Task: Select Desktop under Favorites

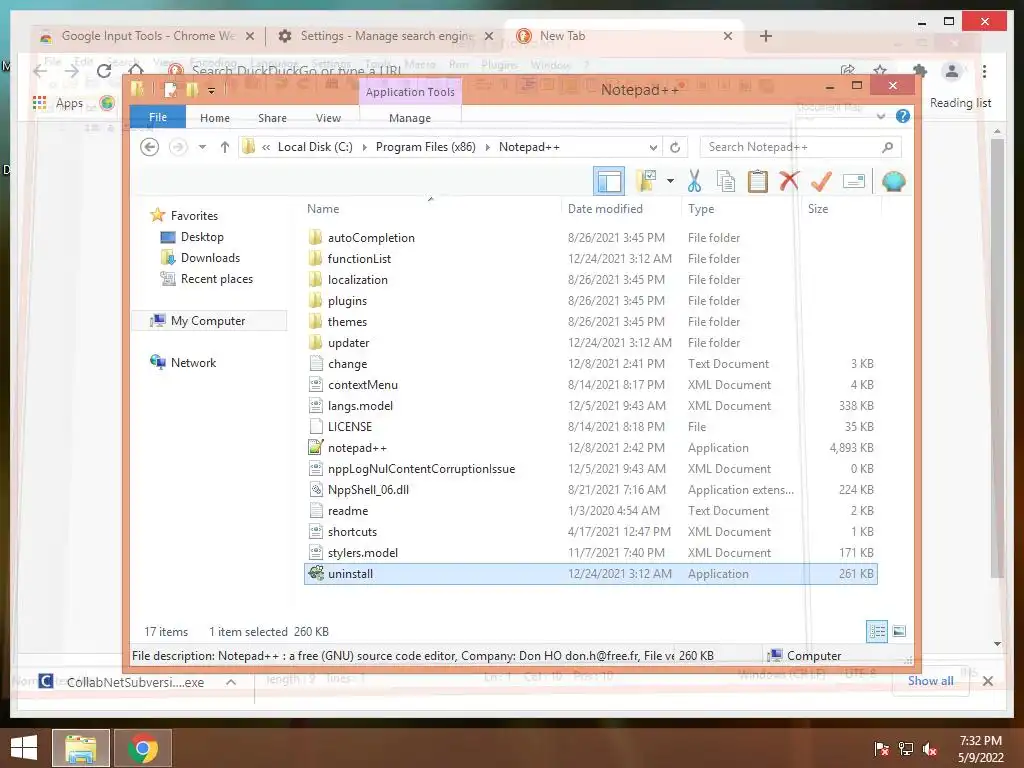Action: click(x=202, y=236)
